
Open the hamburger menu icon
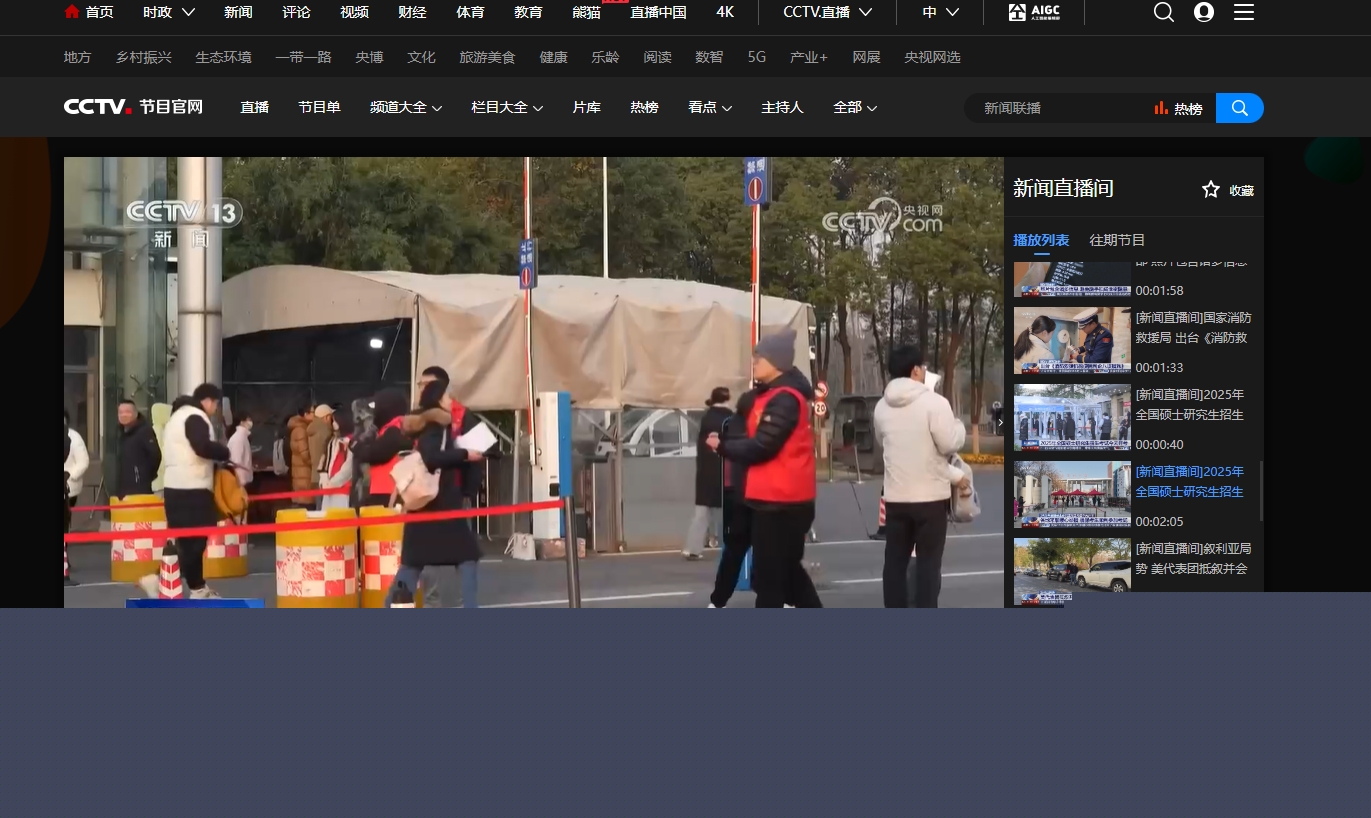1243,12
